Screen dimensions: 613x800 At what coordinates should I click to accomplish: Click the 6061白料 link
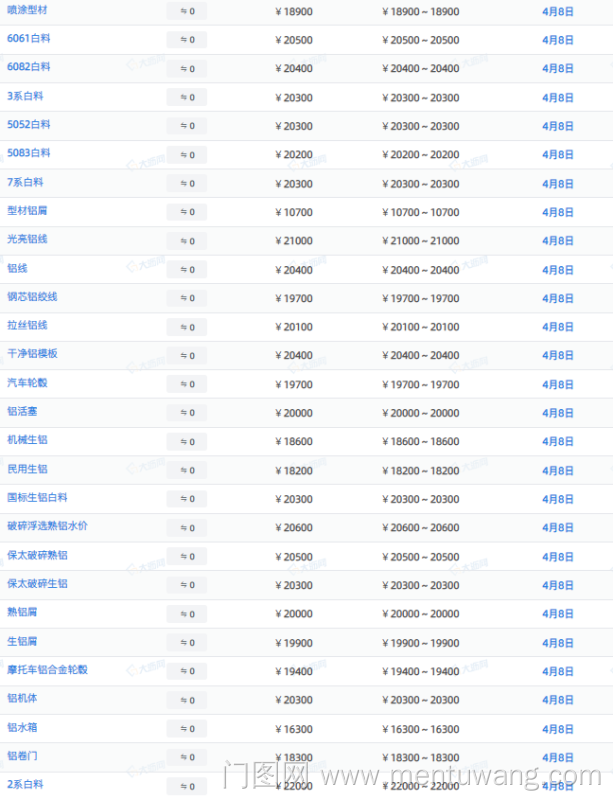(x=28, y=38)
